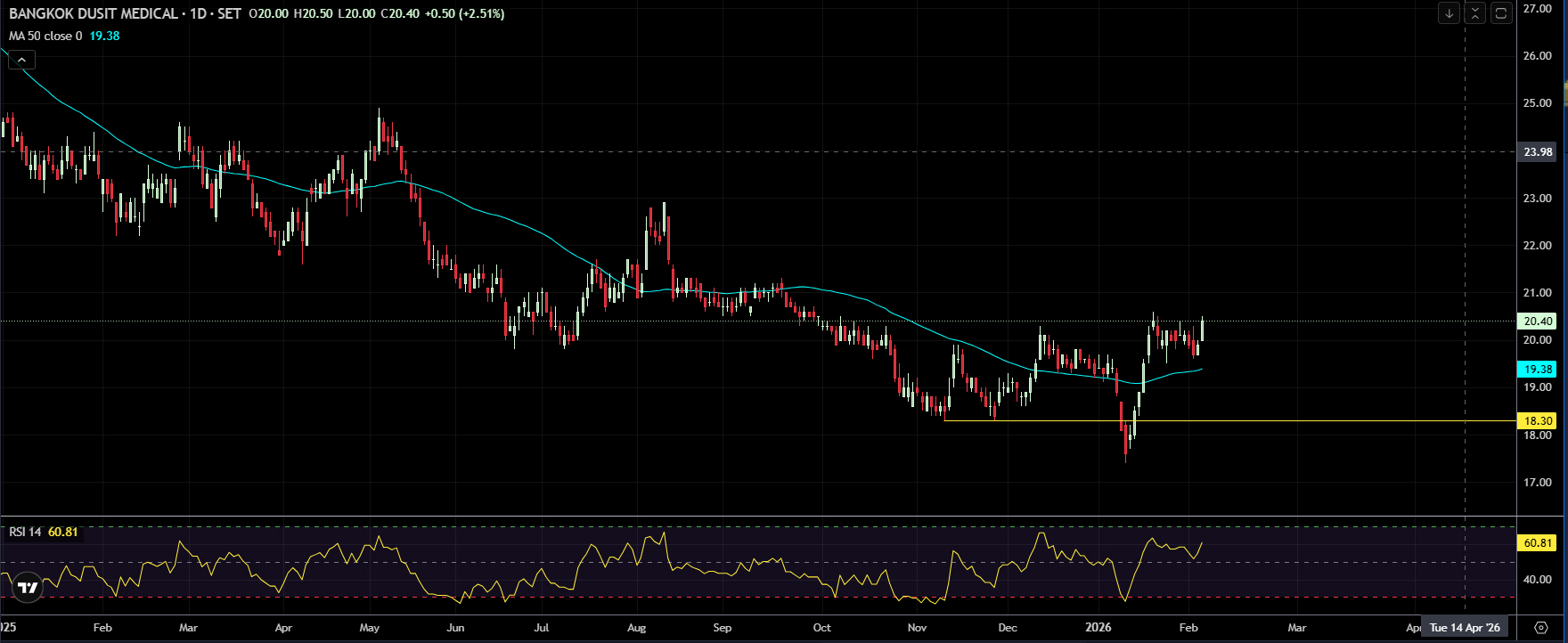Click the Dec label on the time axis
The width and height of the screenshot is (1568, 643).
[1008, 628]
